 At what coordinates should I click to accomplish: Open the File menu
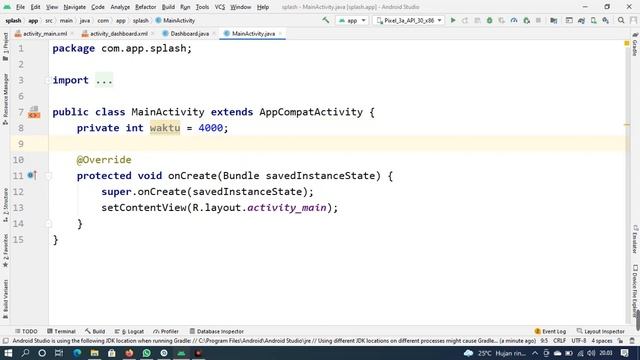click(20, 7)
